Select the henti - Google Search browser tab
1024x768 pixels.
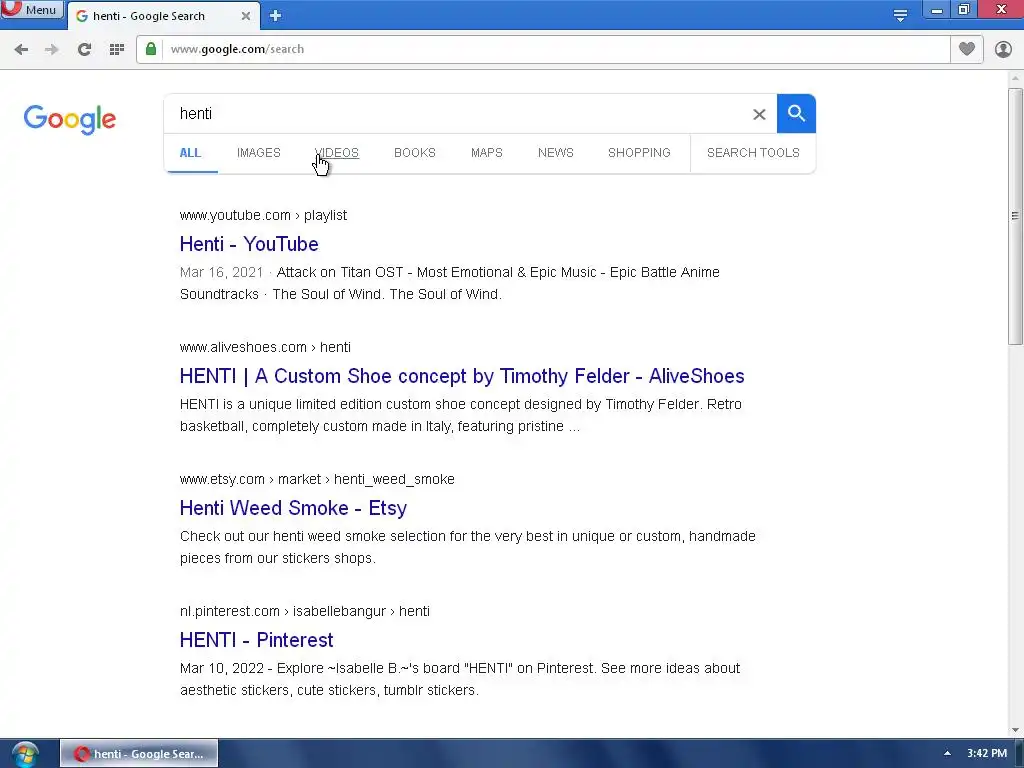[x=163, y=16]
